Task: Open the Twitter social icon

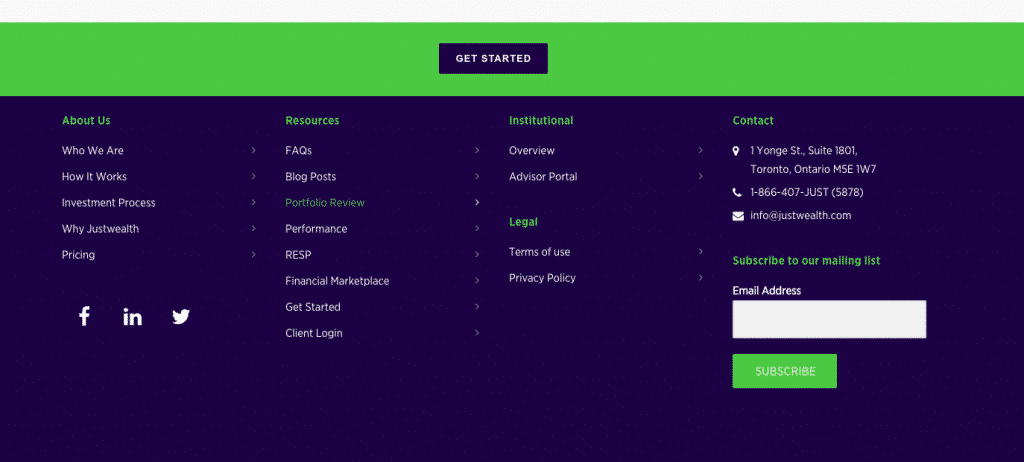Action: point(181,317)
